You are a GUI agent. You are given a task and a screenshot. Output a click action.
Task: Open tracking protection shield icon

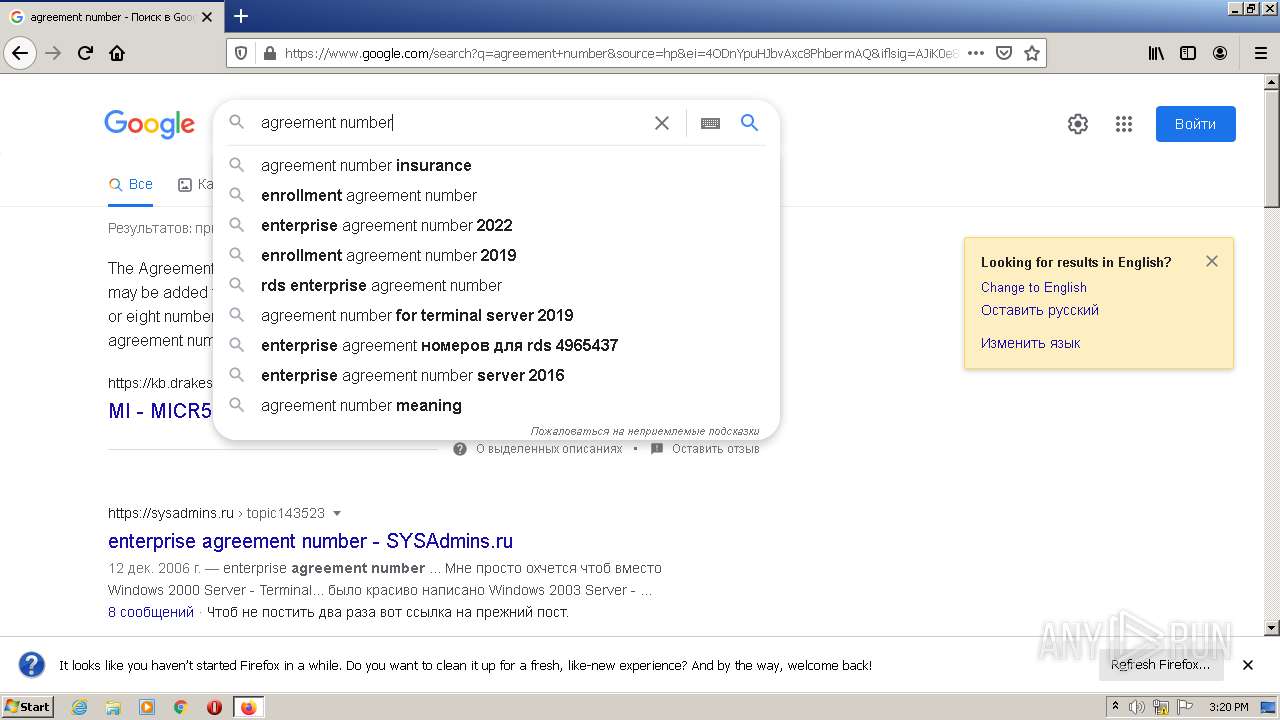point(241,53)
